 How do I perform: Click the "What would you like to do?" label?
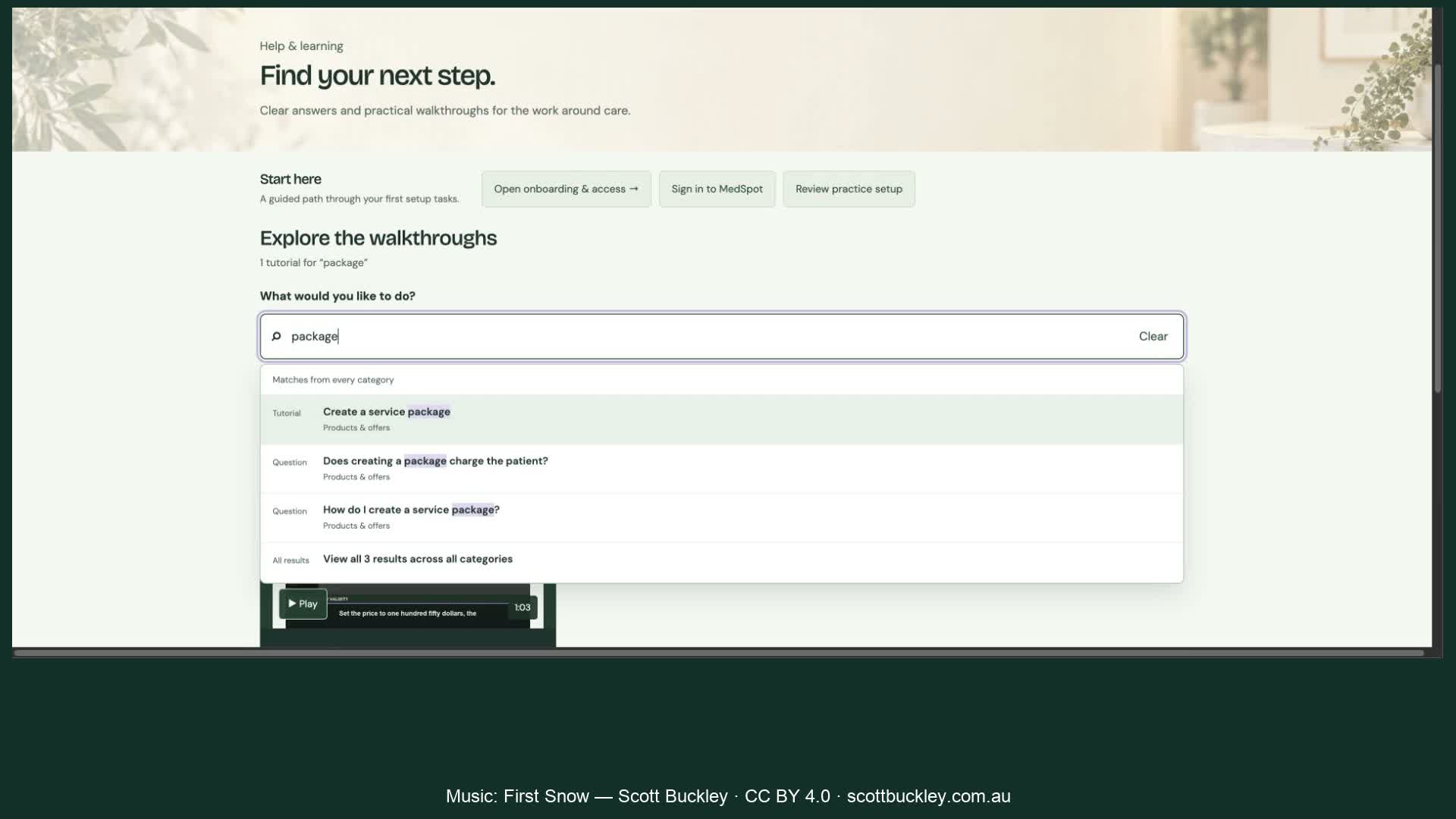pos(337,296)
